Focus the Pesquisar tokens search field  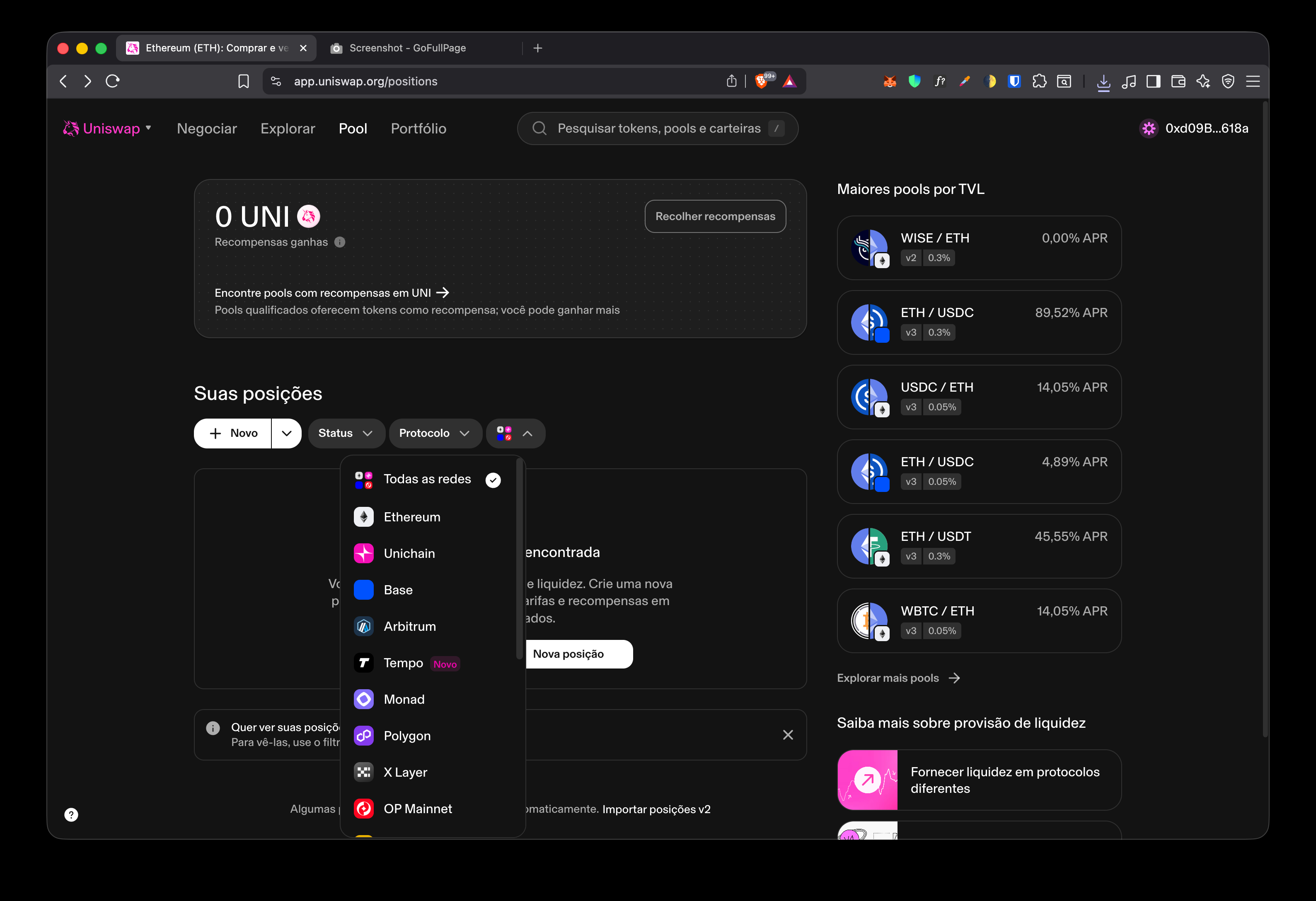click(658, 128)
